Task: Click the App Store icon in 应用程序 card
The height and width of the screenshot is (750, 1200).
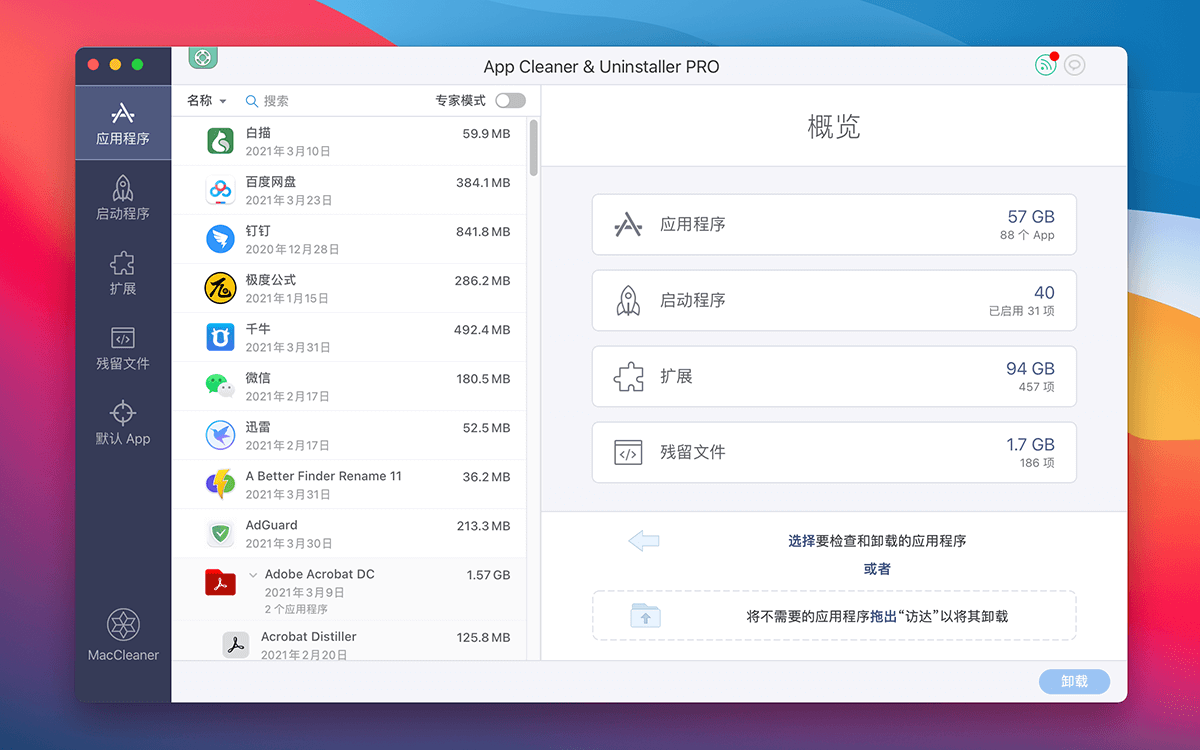Action: click(x=628, y=225)
